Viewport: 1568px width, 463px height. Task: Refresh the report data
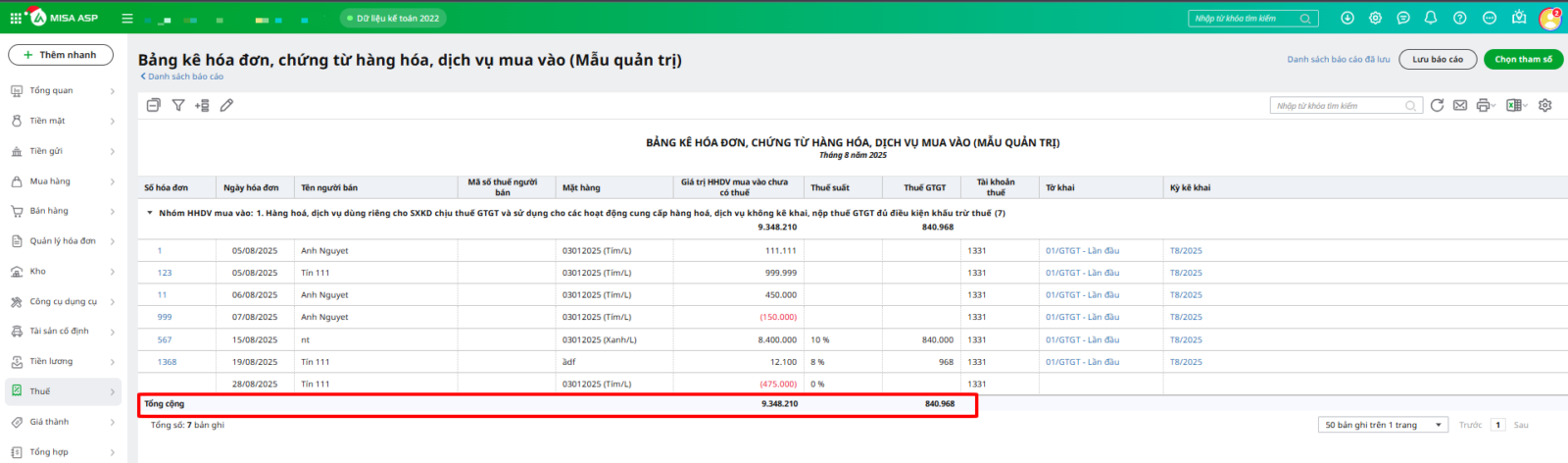click(x=1437, y=105)
